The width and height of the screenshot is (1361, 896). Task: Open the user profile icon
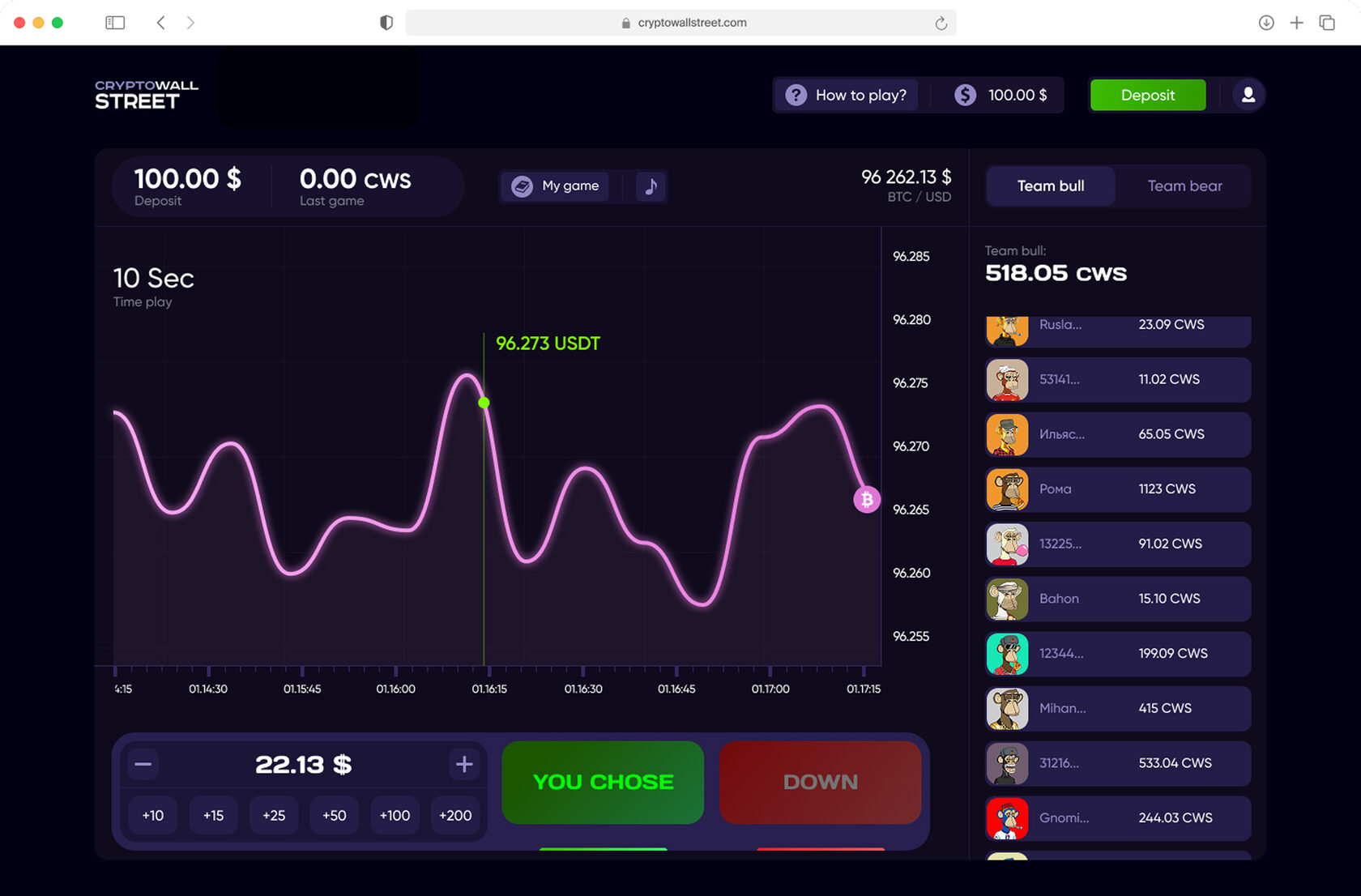pos(1248,95)
